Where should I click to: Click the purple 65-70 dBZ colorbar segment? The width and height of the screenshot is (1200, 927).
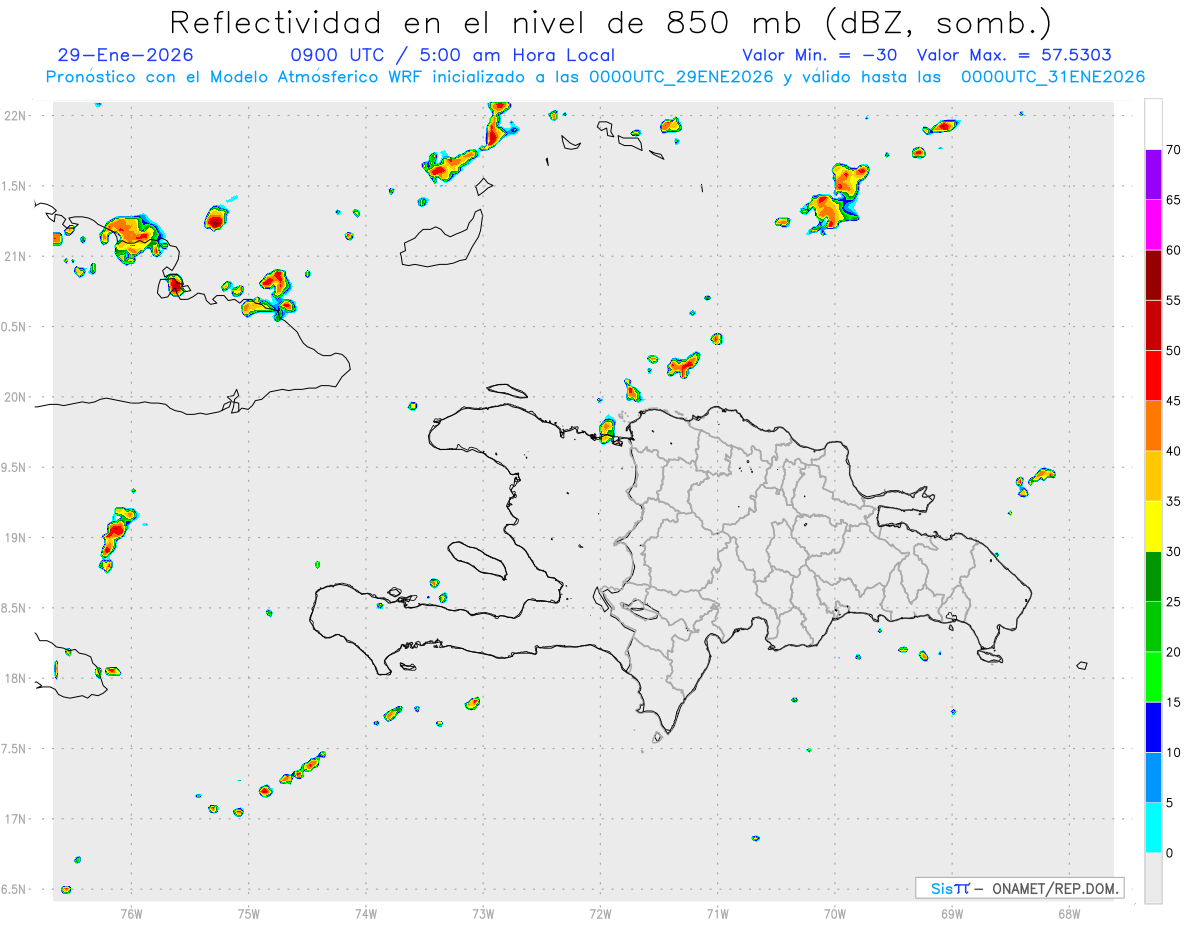click(x=1153, y=175)
